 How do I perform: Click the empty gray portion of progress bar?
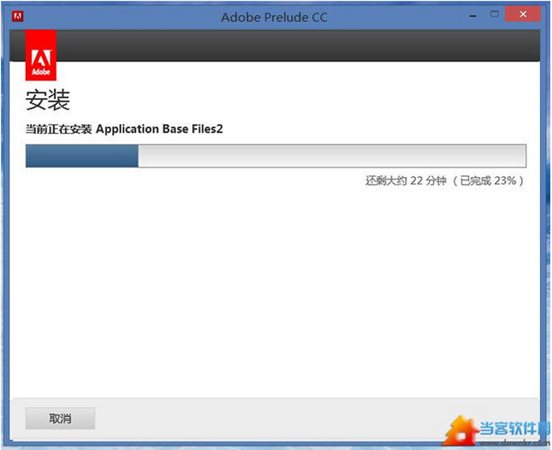click(x=332, y=156)
